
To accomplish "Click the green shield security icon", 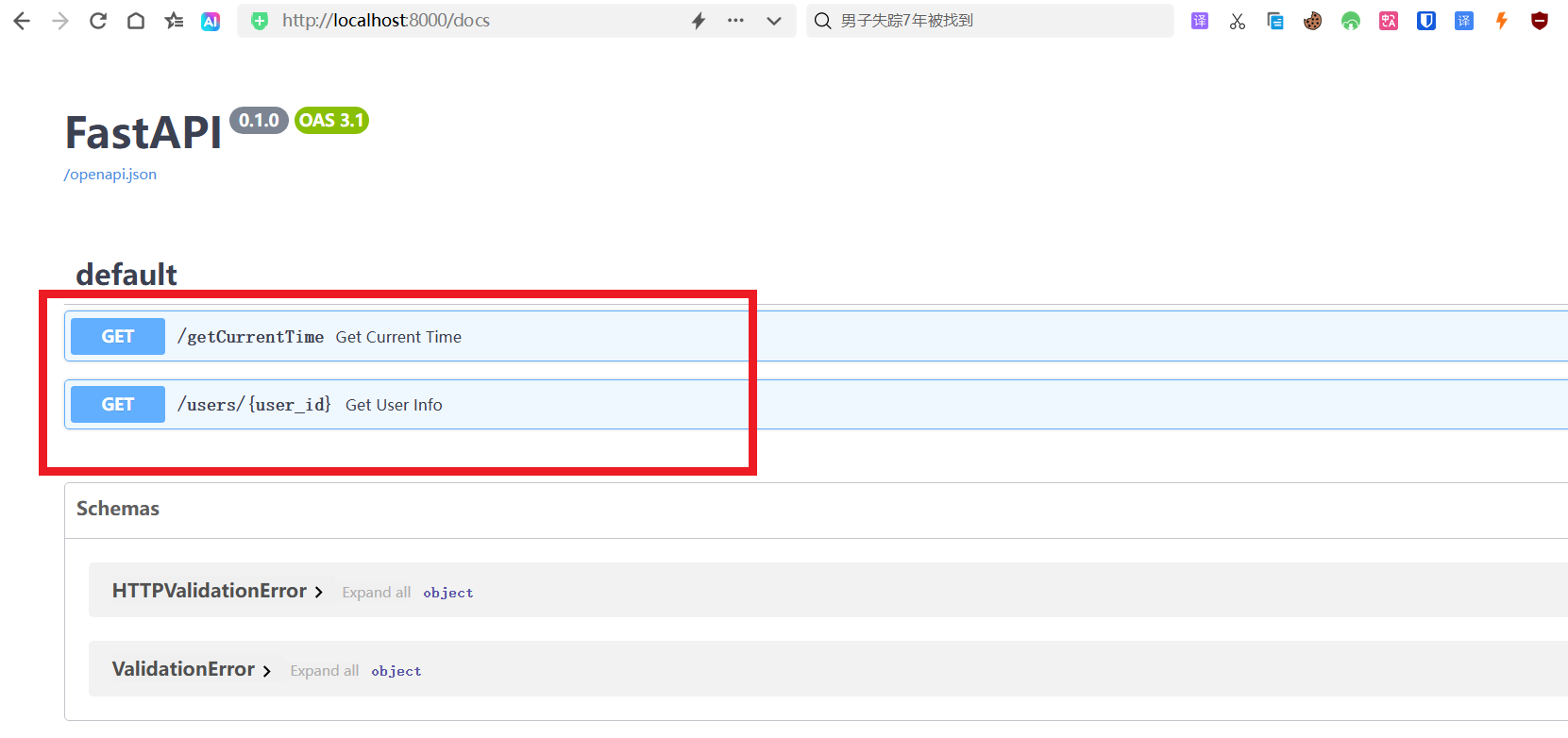I will pos(260,21).
